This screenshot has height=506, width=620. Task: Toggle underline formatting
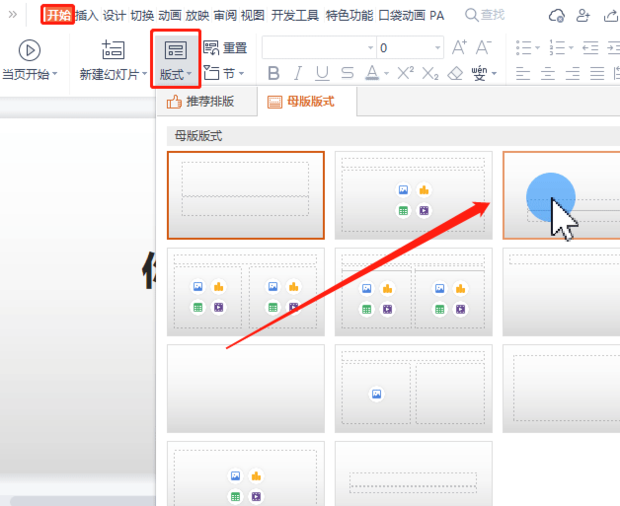click(x=322, y=73)
